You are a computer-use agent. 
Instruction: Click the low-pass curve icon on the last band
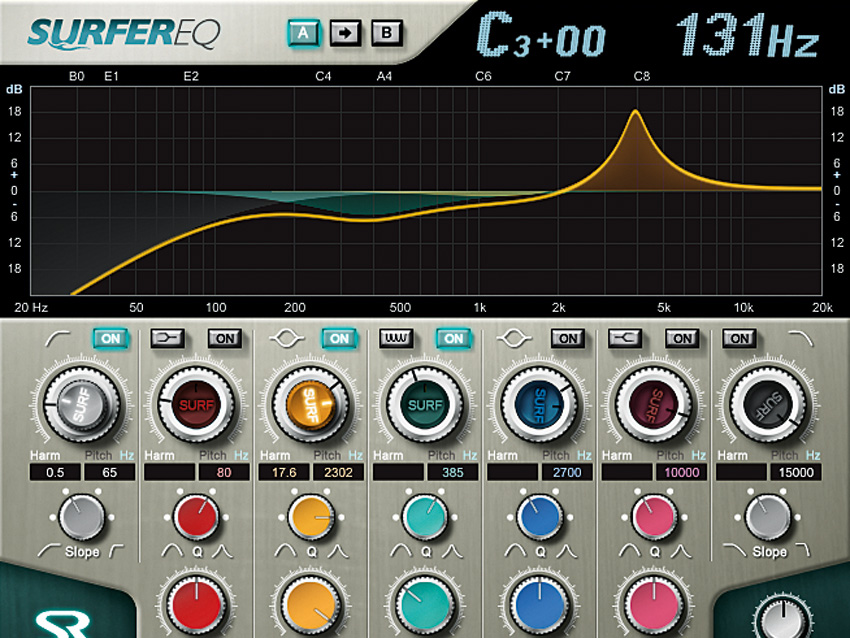click(801, 339)
